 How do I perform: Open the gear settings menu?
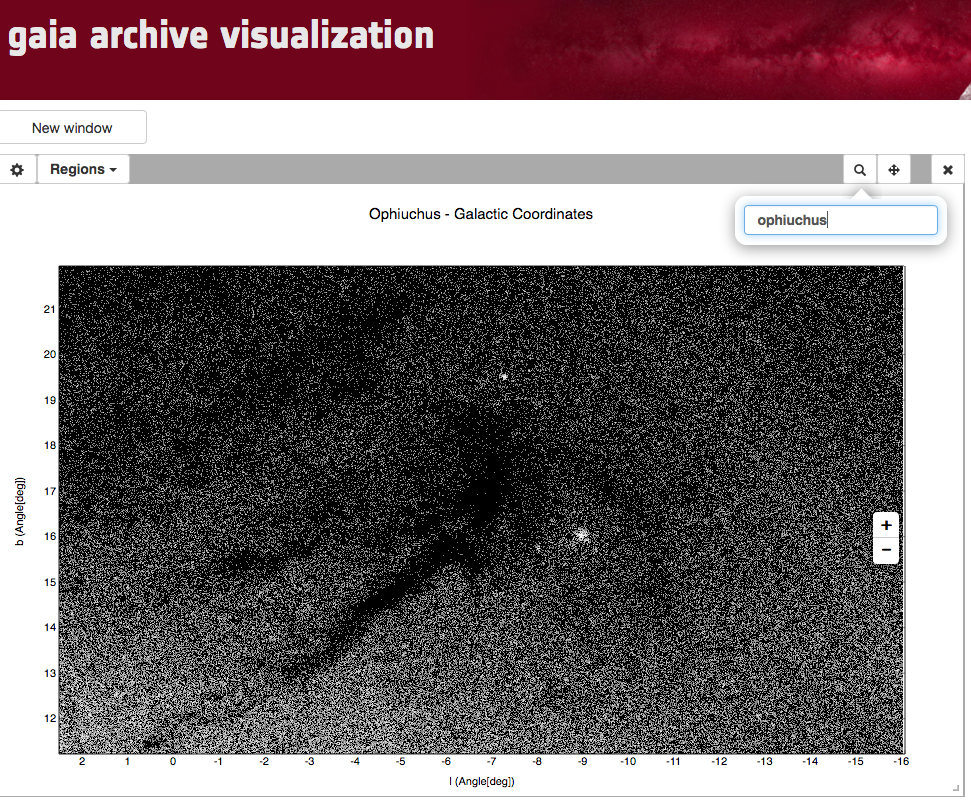17,170
